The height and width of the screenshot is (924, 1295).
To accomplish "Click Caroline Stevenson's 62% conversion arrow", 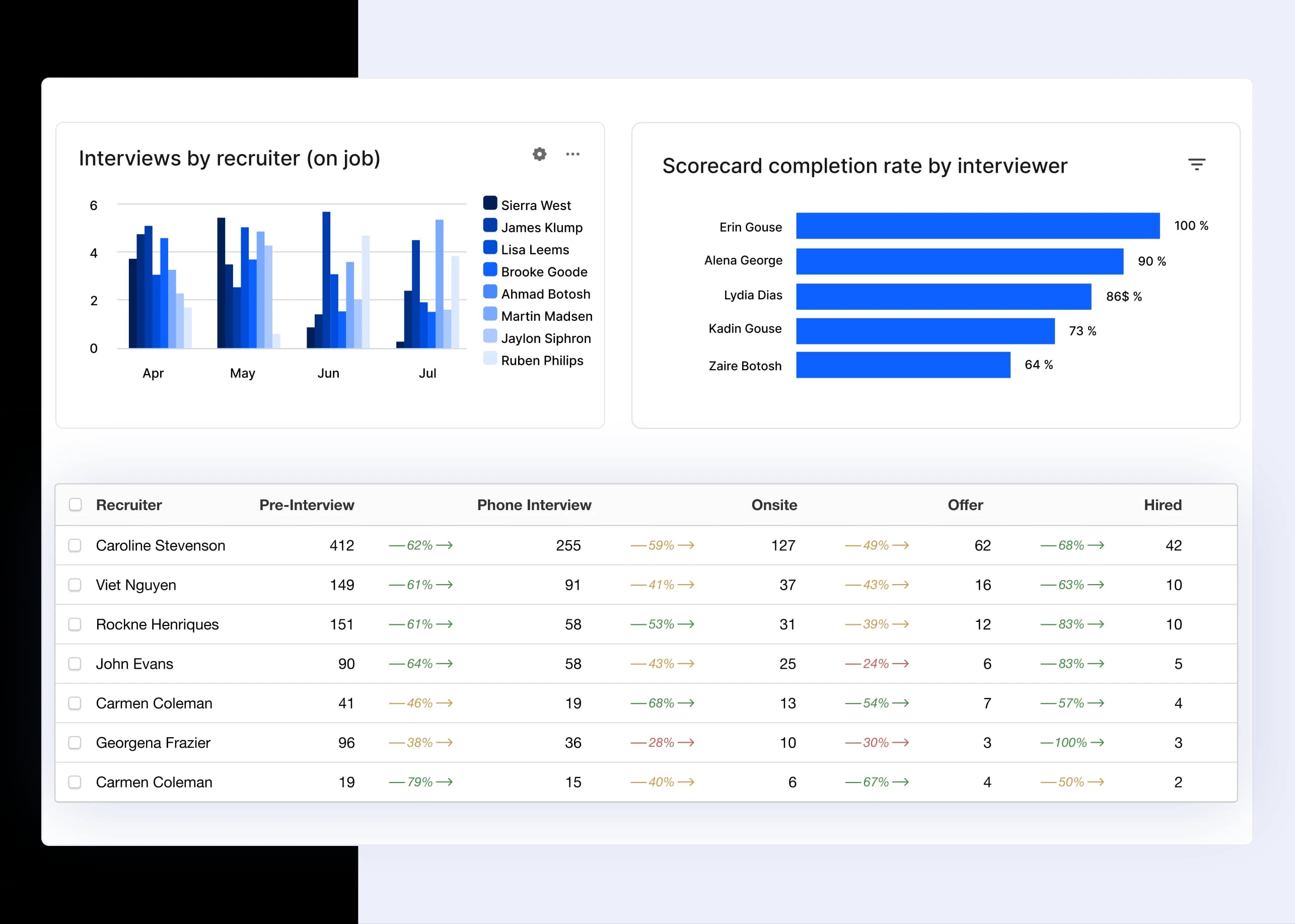I will [x=420, y=545].
